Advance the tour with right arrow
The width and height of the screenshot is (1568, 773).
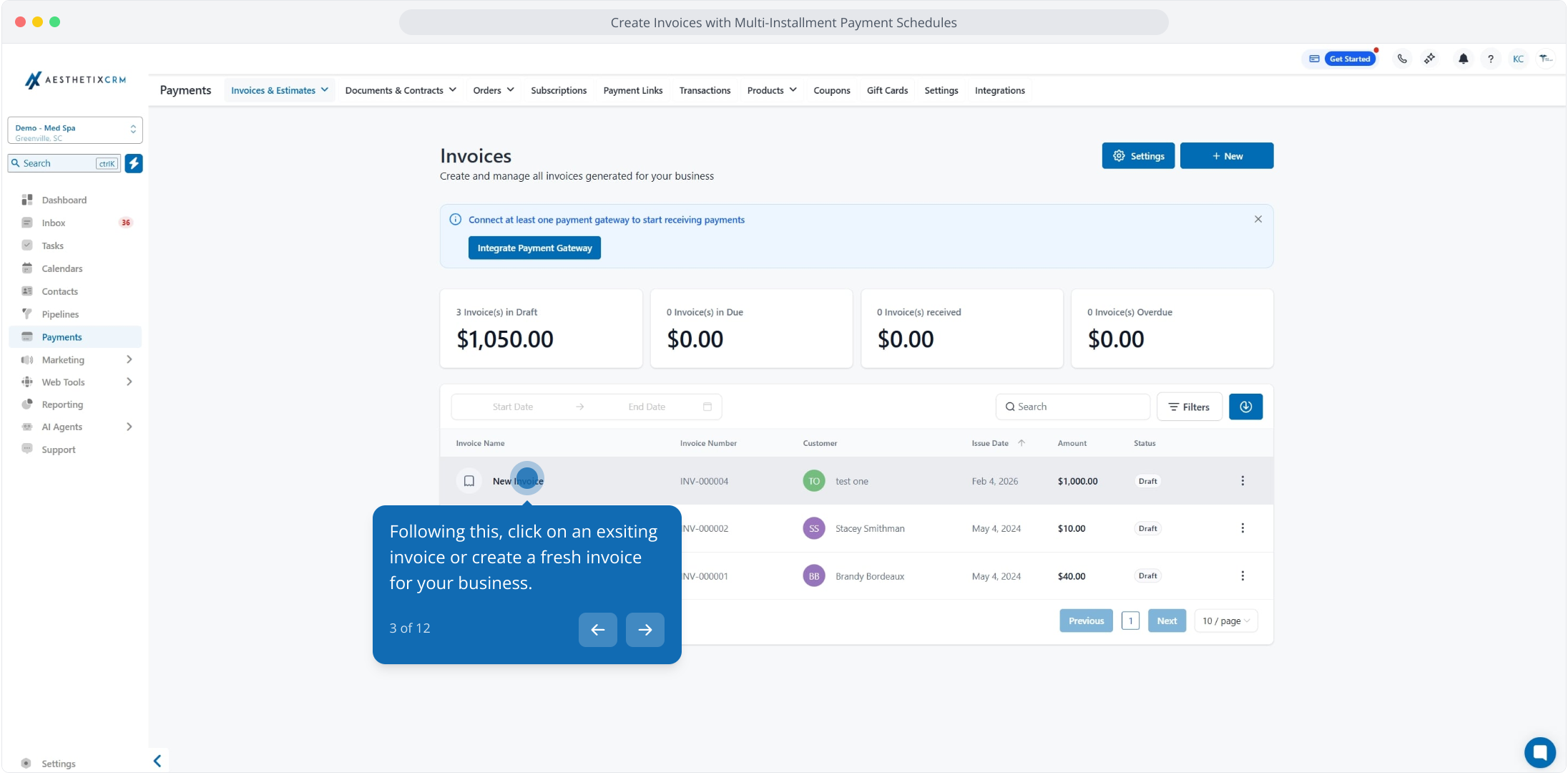[x=645, y=630]
